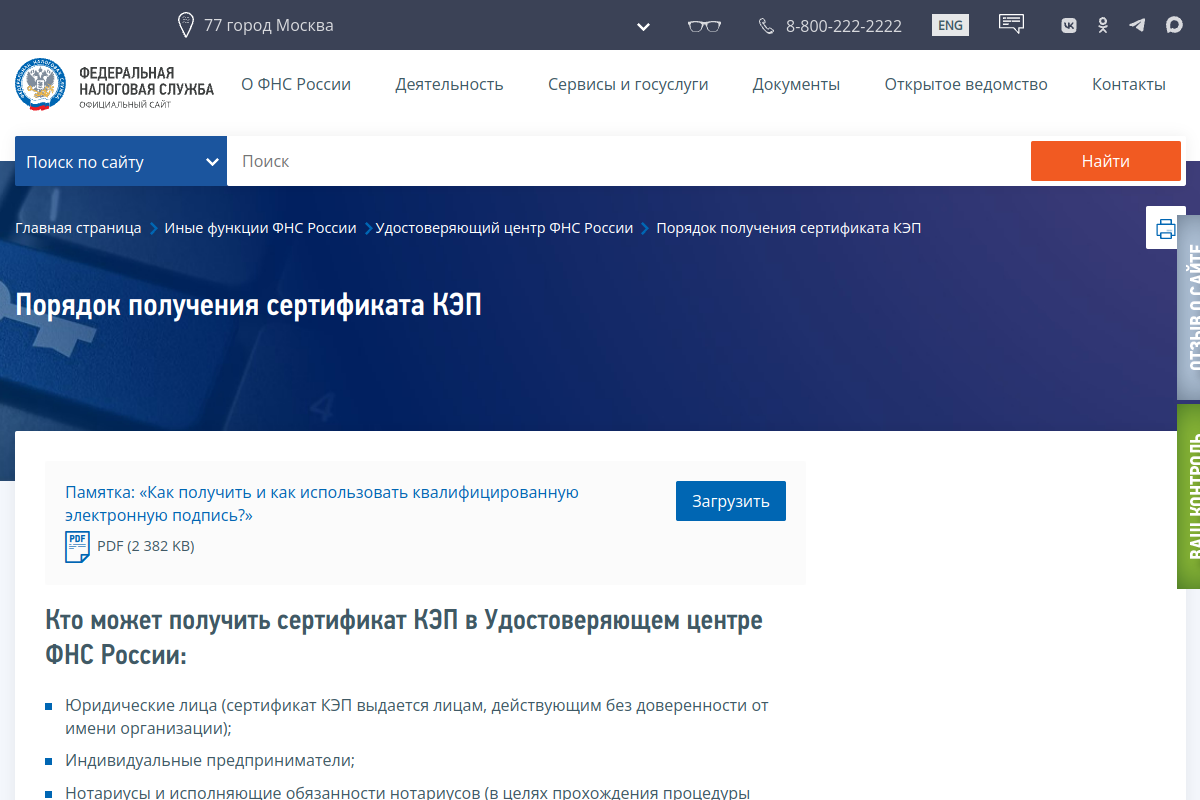Open the VK social network icon
The image size is (1200, 800).
click(1069, 26)
